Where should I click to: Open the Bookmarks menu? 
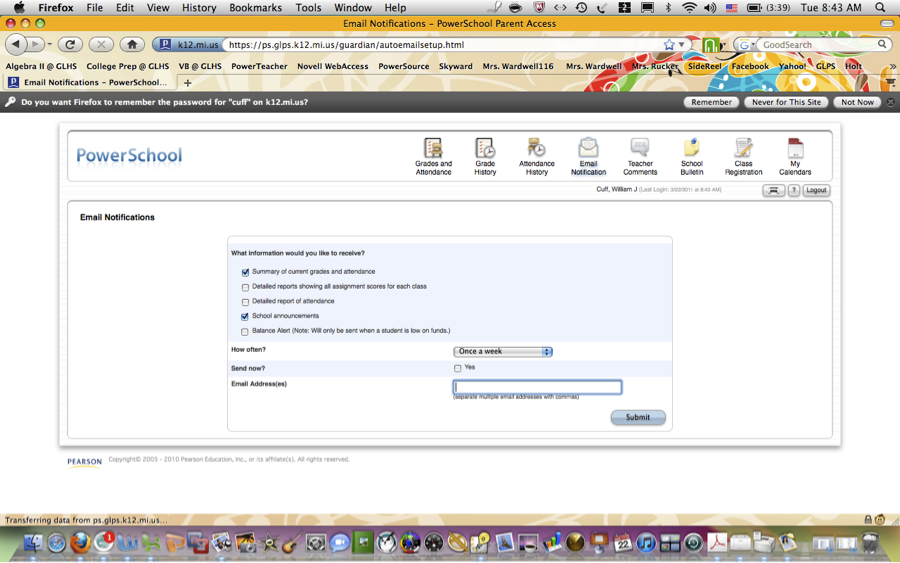point(255,7)
